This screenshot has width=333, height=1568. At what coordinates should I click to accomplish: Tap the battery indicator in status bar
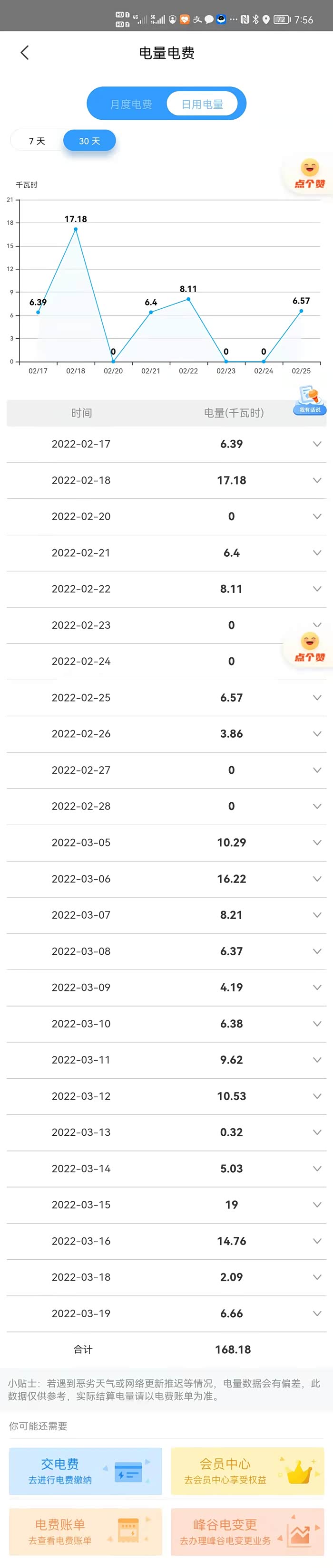(281, 19)
